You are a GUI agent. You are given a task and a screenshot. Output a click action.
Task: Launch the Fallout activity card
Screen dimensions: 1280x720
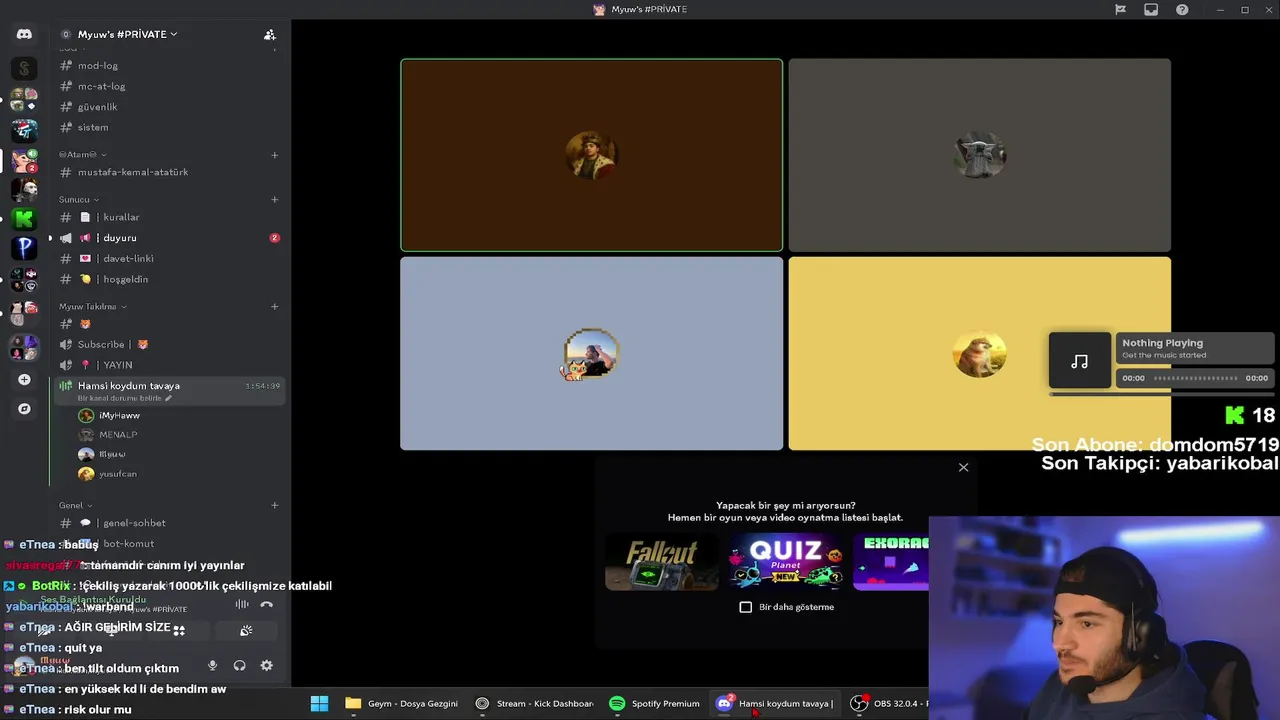point(661,563)
